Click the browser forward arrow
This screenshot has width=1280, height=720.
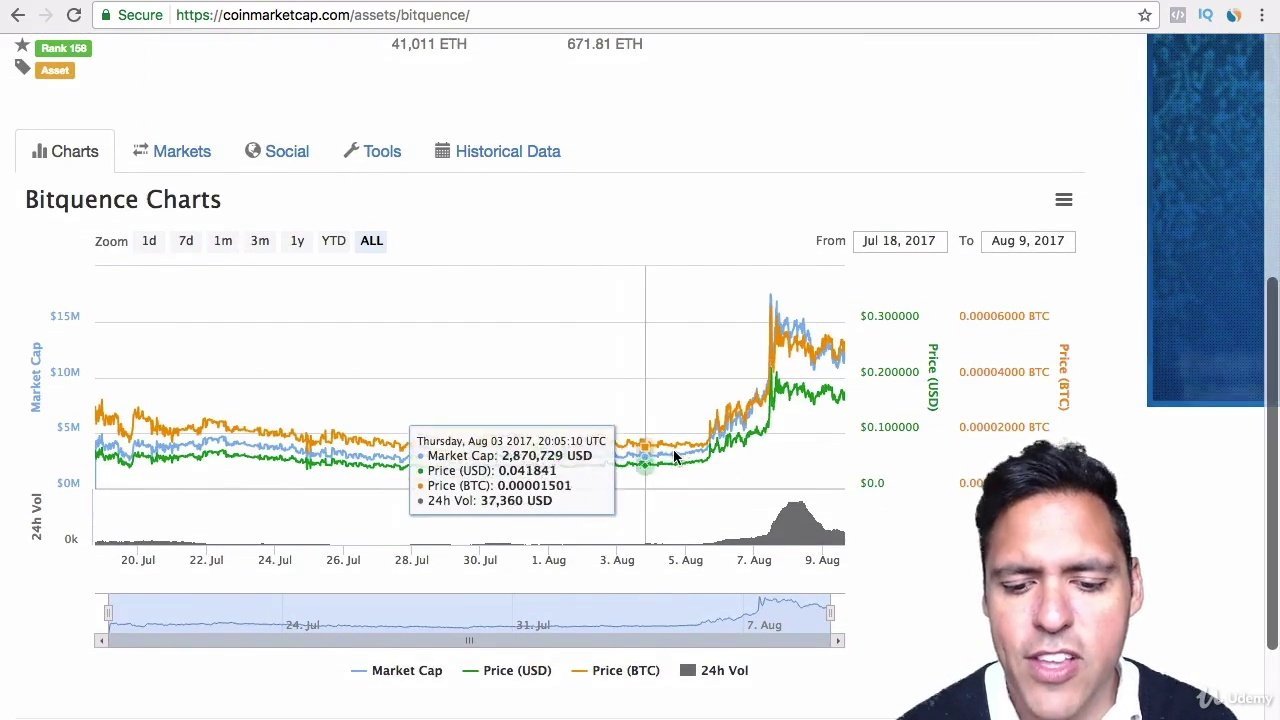click(x=44, y=15)
